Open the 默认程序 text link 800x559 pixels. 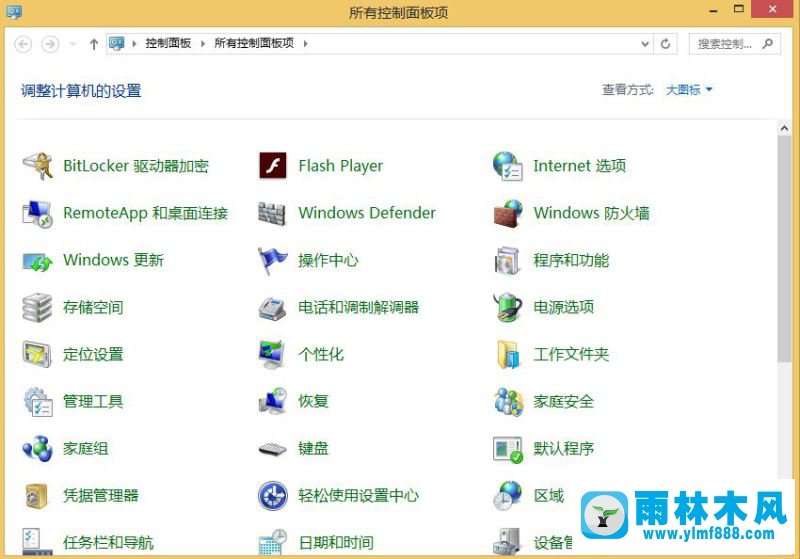click(x=563, y=449)
